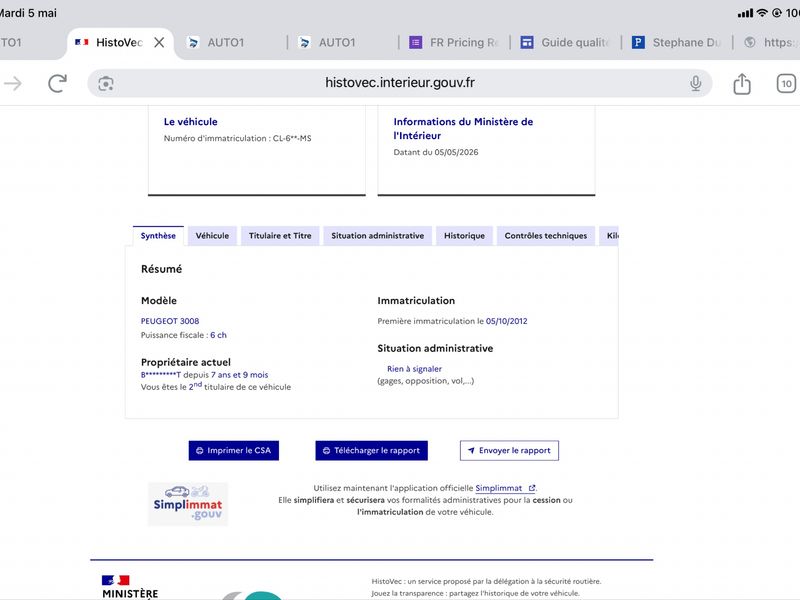Image resolution: width=800 pixels, height=600 pixels.
Task: Switch to the Guide qualité tab
Action: pyautogui.click(x=565, y=42)
